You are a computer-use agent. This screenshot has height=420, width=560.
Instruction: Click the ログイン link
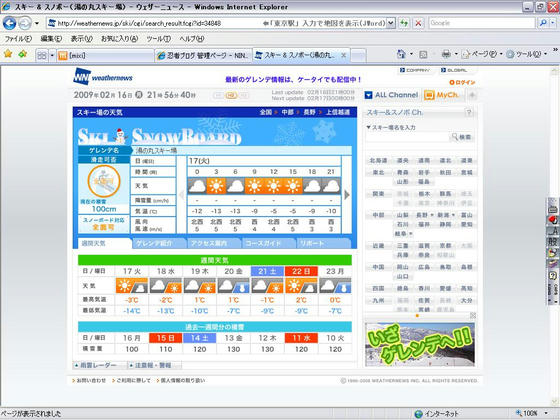pyautogui.click(x=462, y=82)
